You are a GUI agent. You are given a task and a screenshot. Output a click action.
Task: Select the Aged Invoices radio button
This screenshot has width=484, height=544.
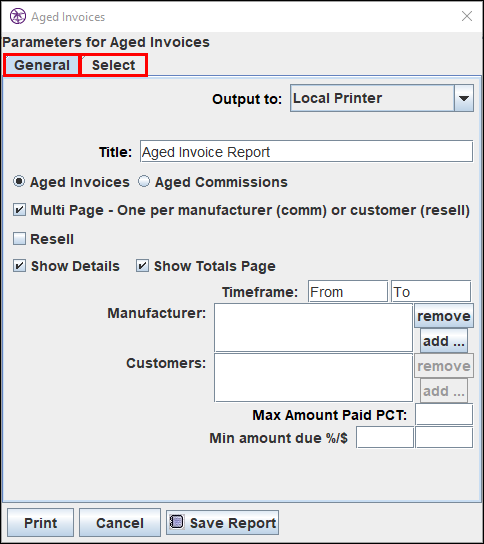pyautogui.click(x=19, y=181)
